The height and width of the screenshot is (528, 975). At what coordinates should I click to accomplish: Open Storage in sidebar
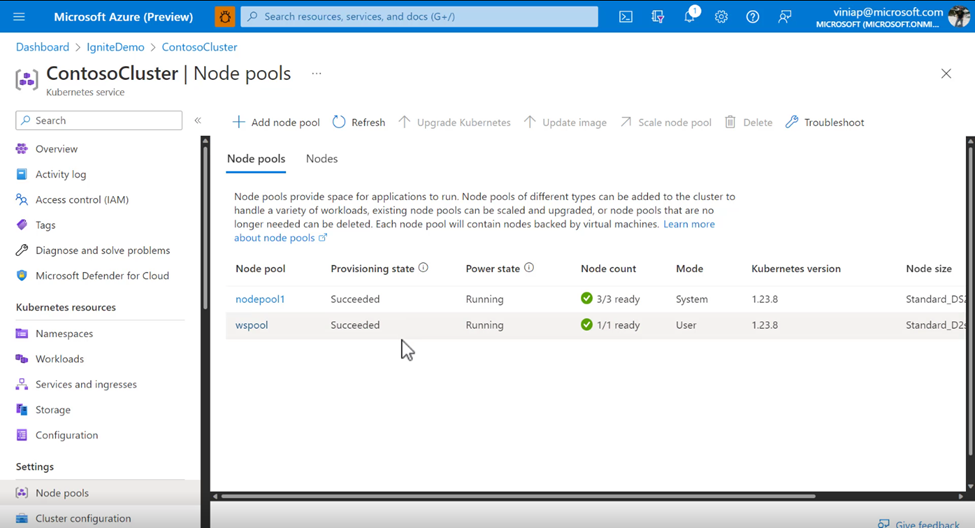coord(52,410)
